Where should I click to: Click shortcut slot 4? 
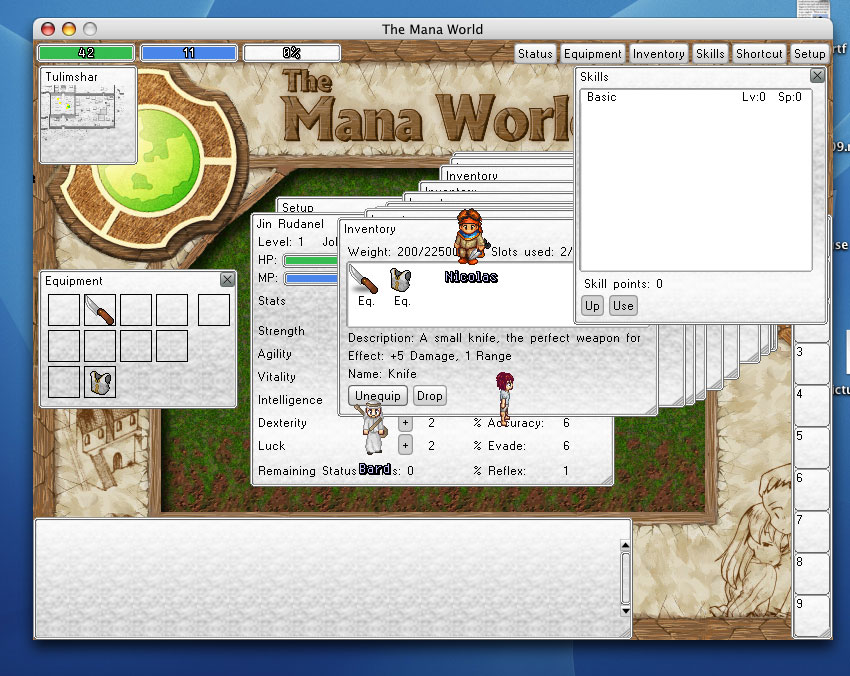click(x=811, y=405)
